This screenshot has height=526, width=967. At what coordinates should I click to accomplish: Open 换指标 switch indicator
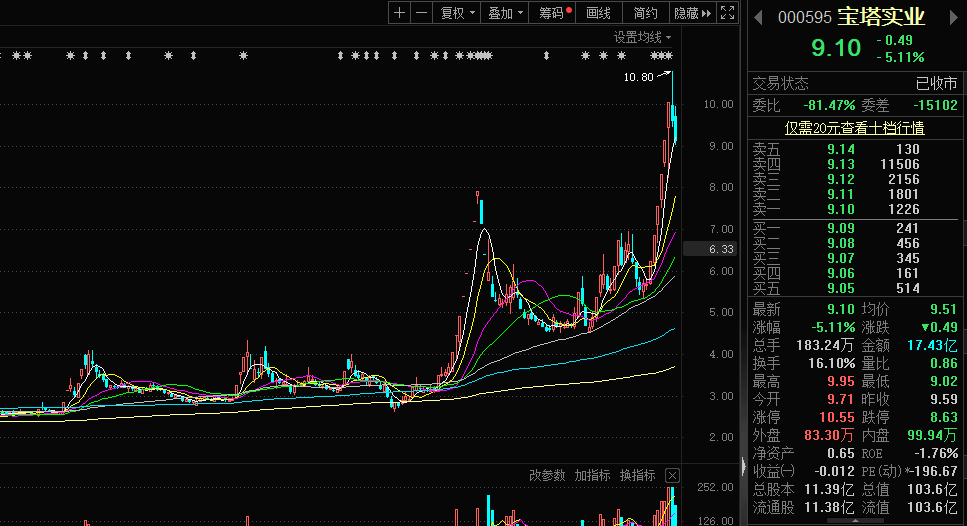coord(638,475)
